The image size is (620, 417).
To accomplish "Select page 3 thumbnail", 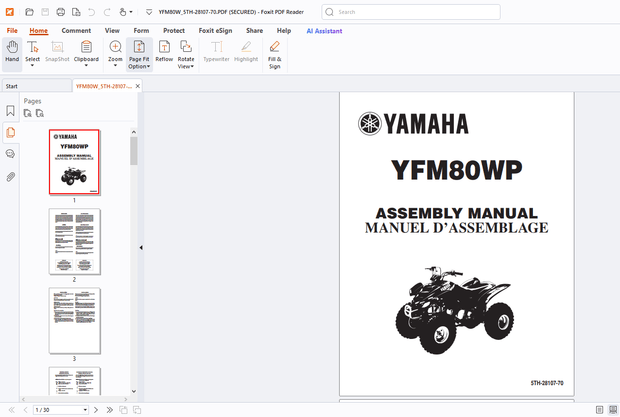I will [x=74, y=321].
